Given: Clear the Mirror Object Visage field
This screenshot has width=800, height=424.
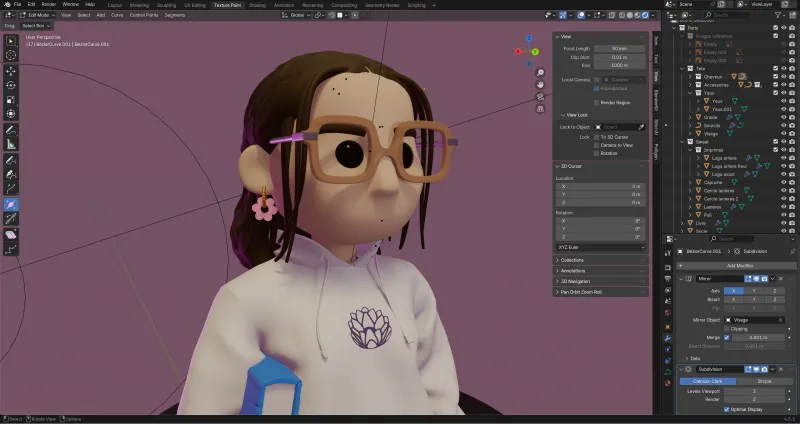Looking at the screenshot, I should tap(780, 320).
